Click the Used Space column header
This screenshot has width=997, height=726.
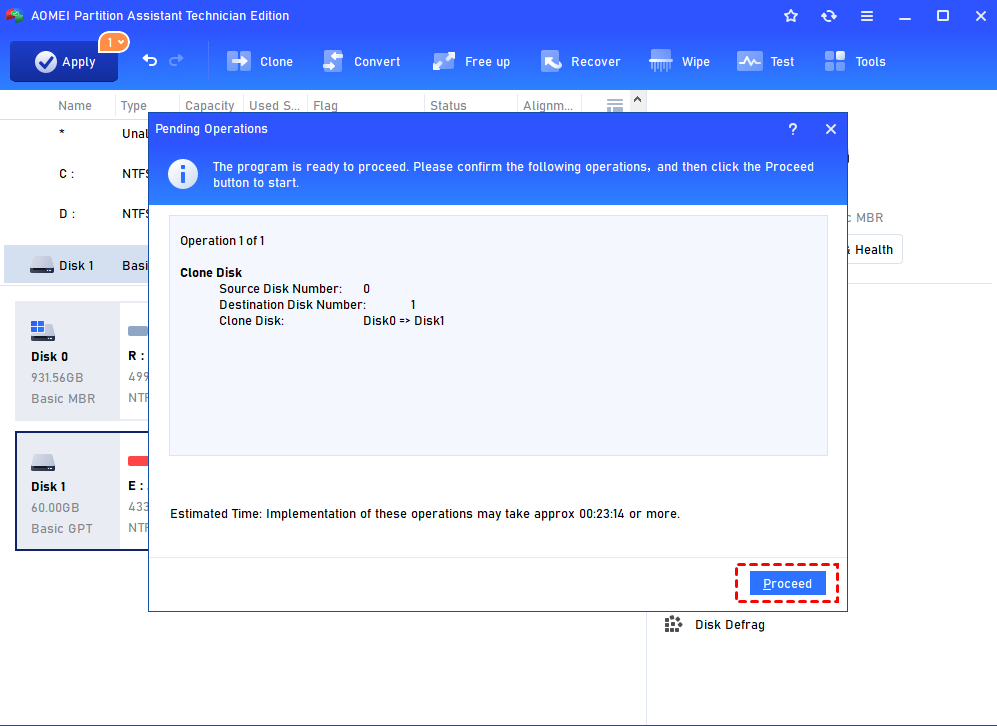coord(274,106)
